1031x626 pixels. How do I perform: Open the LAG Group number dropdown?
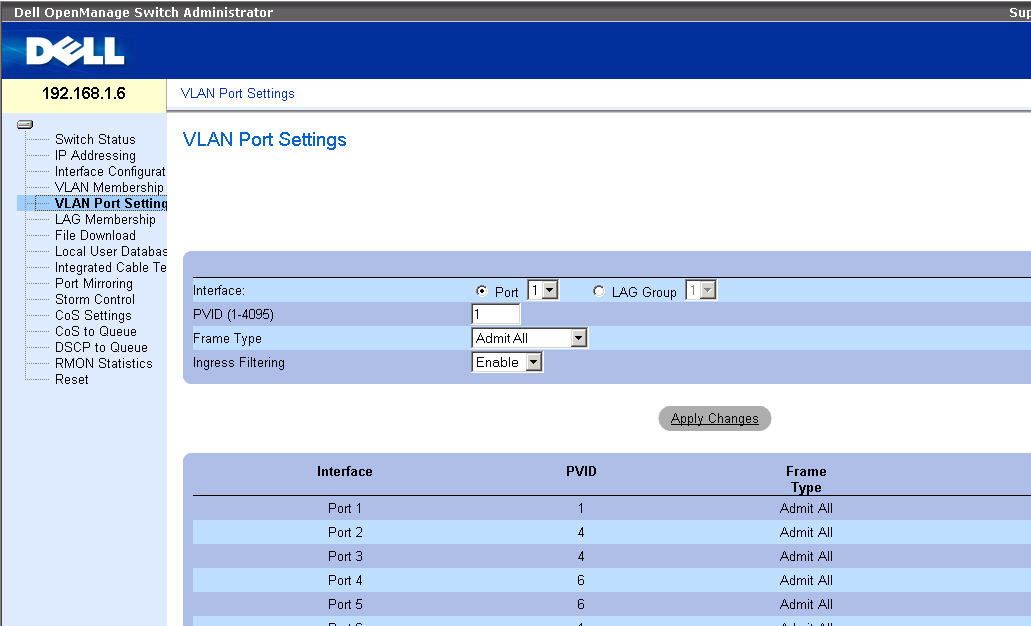pyautogui.click(x=701, y=290)
